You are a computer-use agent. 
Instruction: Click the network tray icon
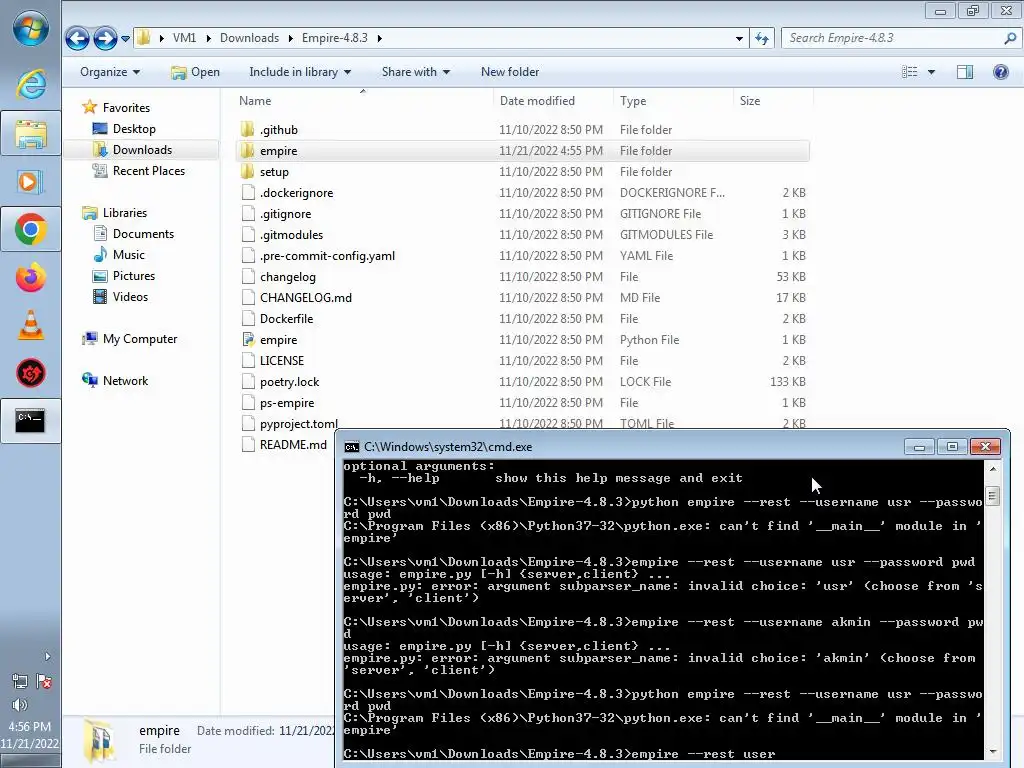[x=20, y=682]
